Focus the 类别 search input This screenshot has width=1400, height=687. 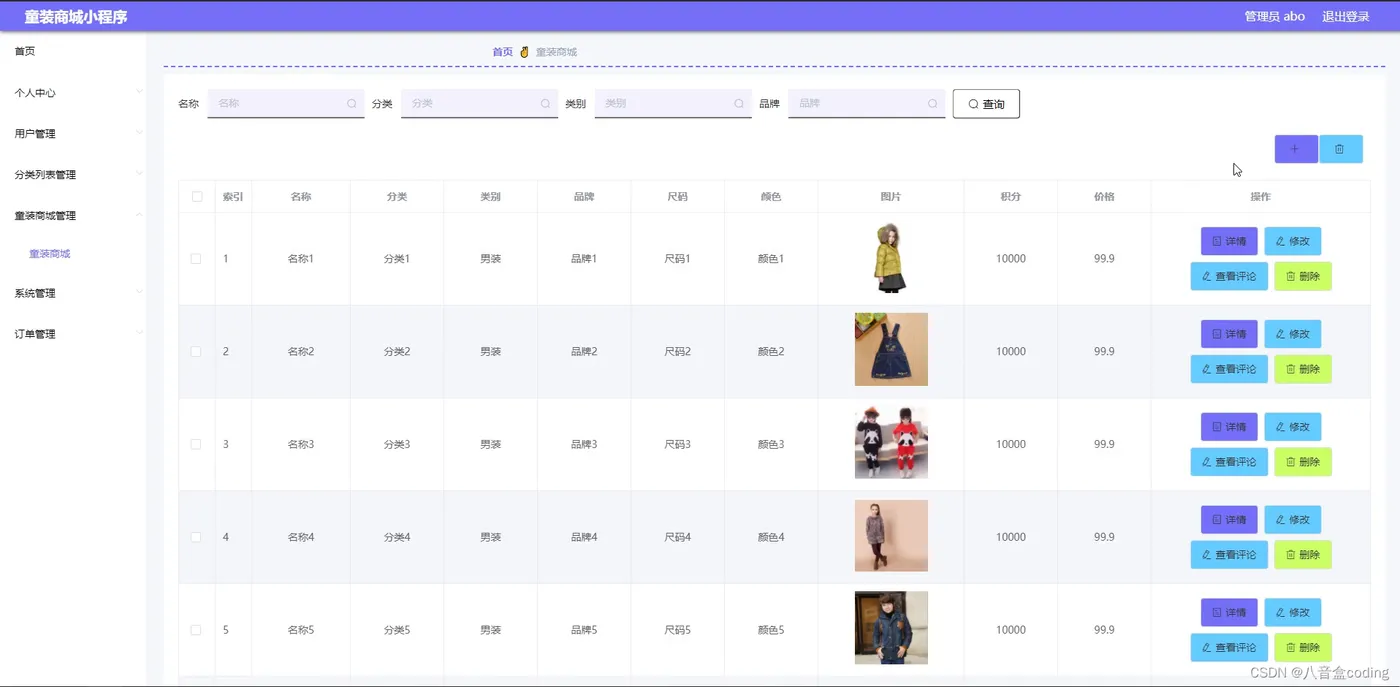point(673,103)
